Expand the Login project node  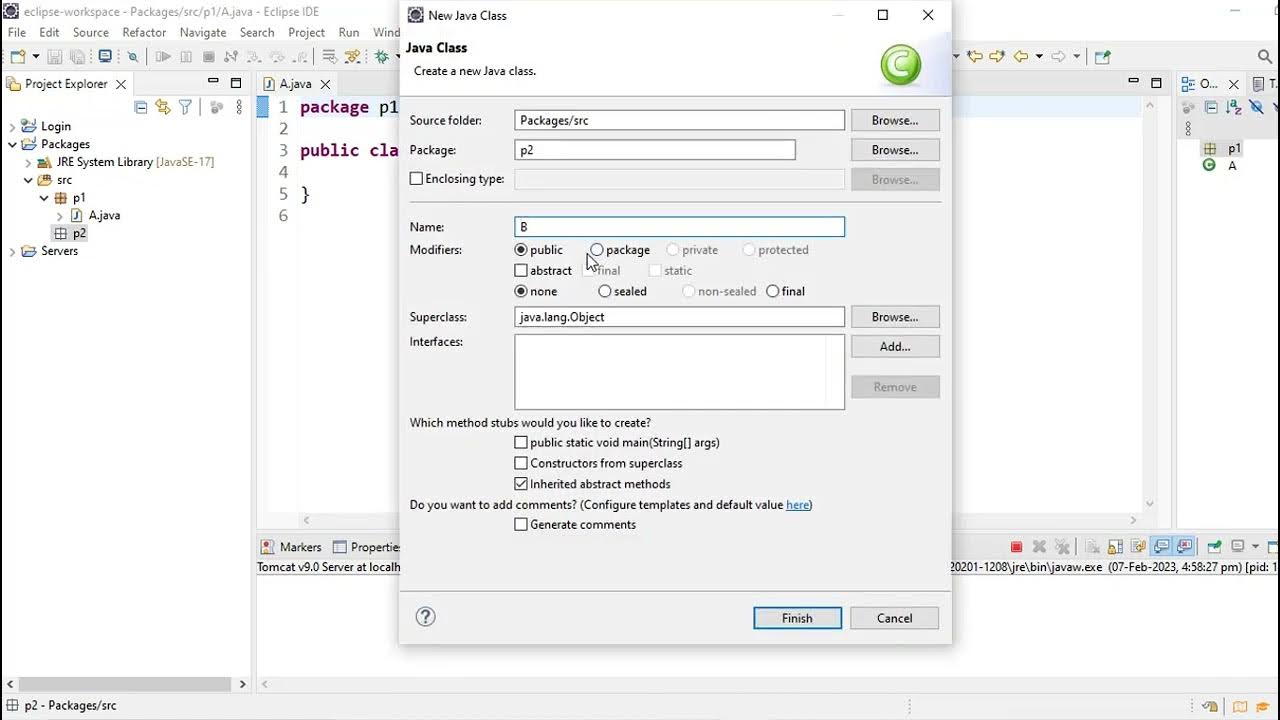click(x=12, y=127)
